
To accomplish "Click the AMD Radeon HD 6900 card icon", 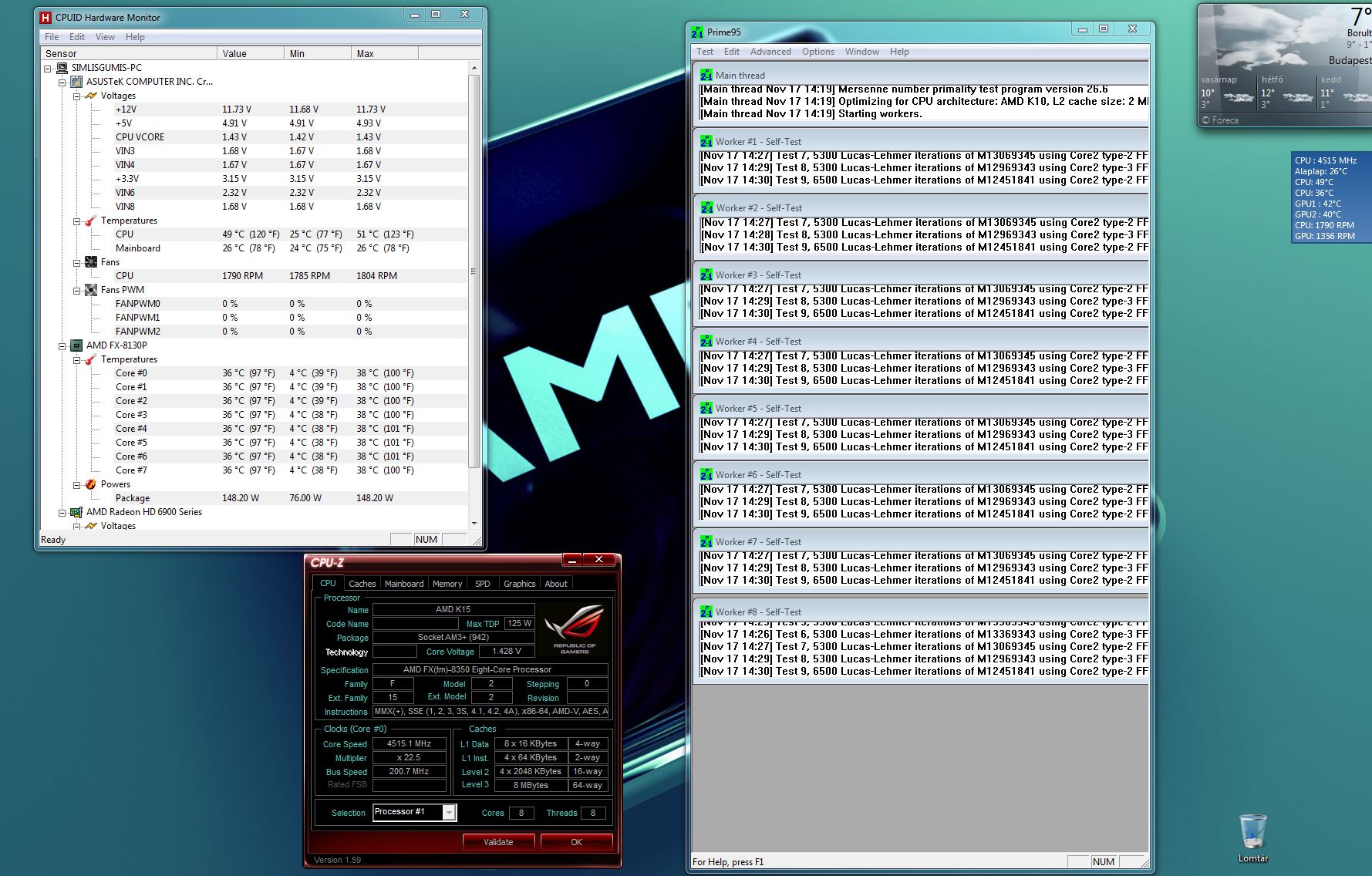I will [76, 512].
